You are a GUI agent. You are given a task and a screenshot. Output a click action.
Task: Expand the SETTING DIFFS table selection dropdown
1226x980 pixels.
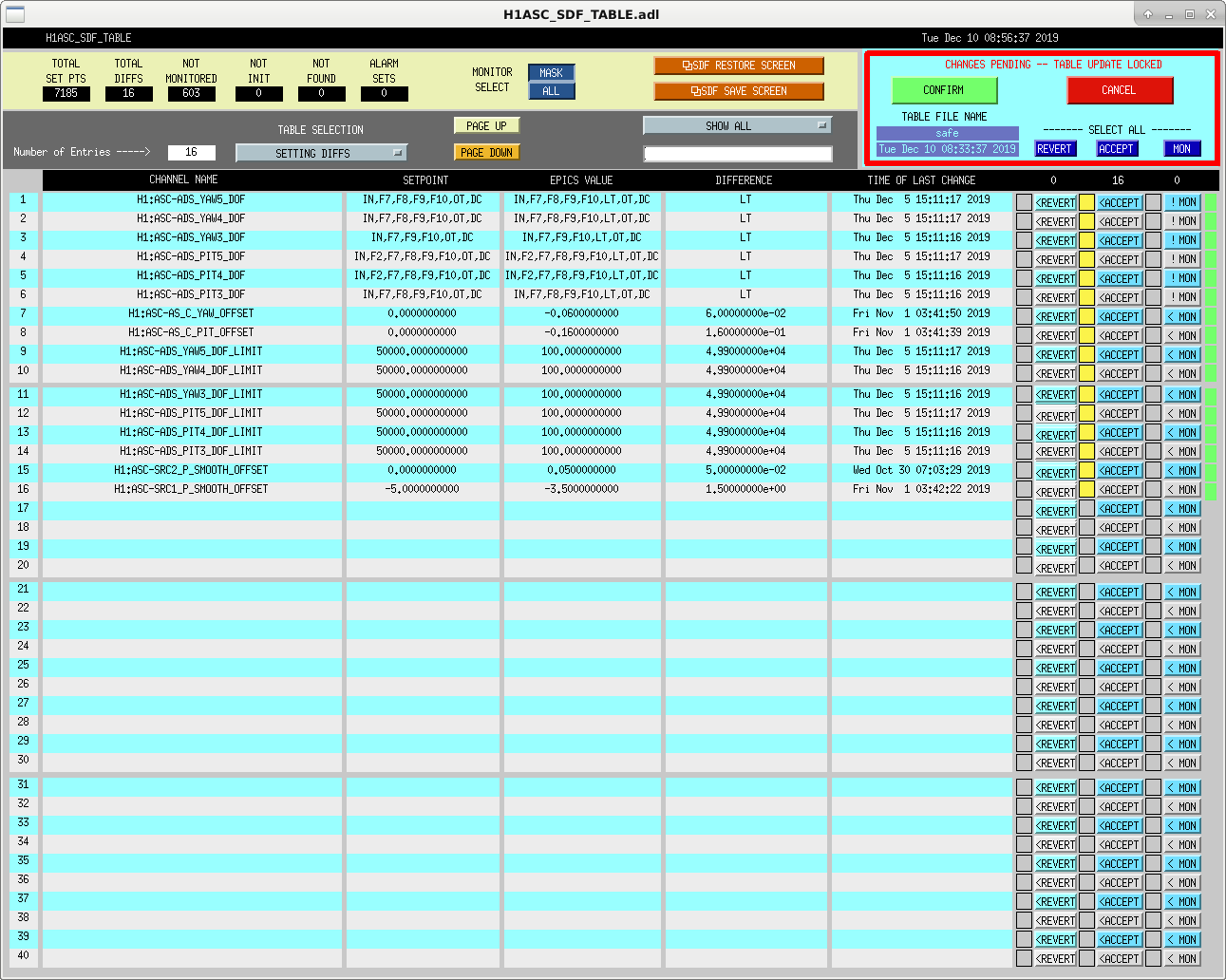[x=321, y=153]
